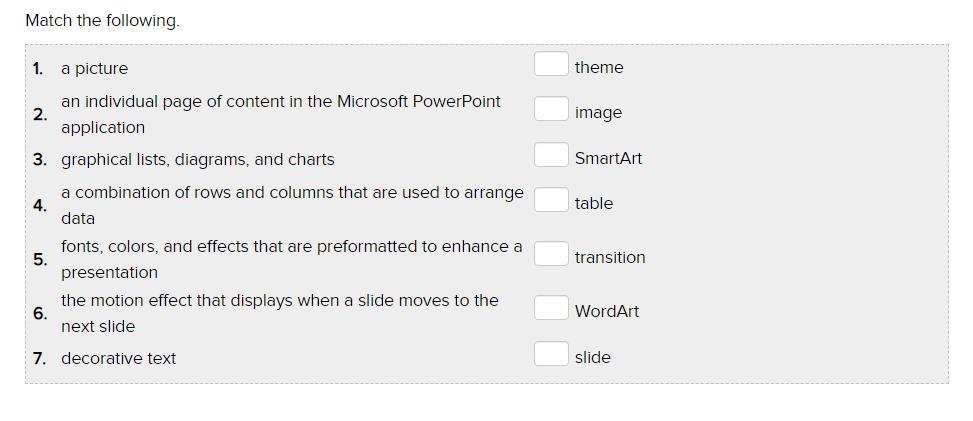Click the answer box beside theme
This screenshot has height=421, width=973.
point(550,64)
